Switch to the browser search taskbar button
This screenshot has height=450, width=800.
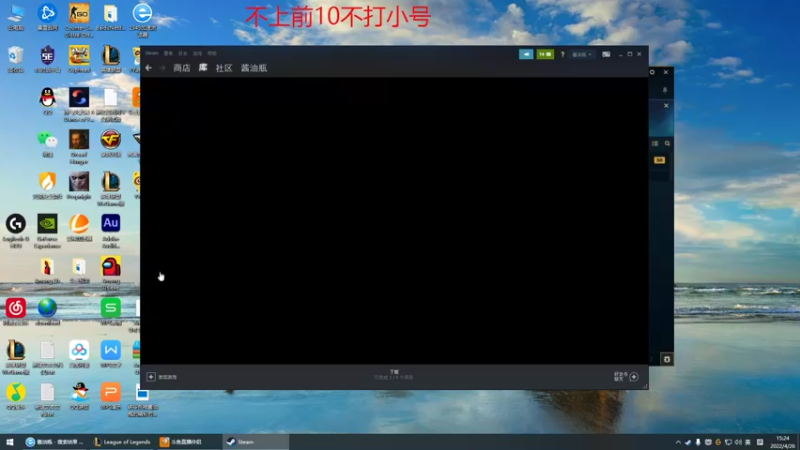pos(55,442)
